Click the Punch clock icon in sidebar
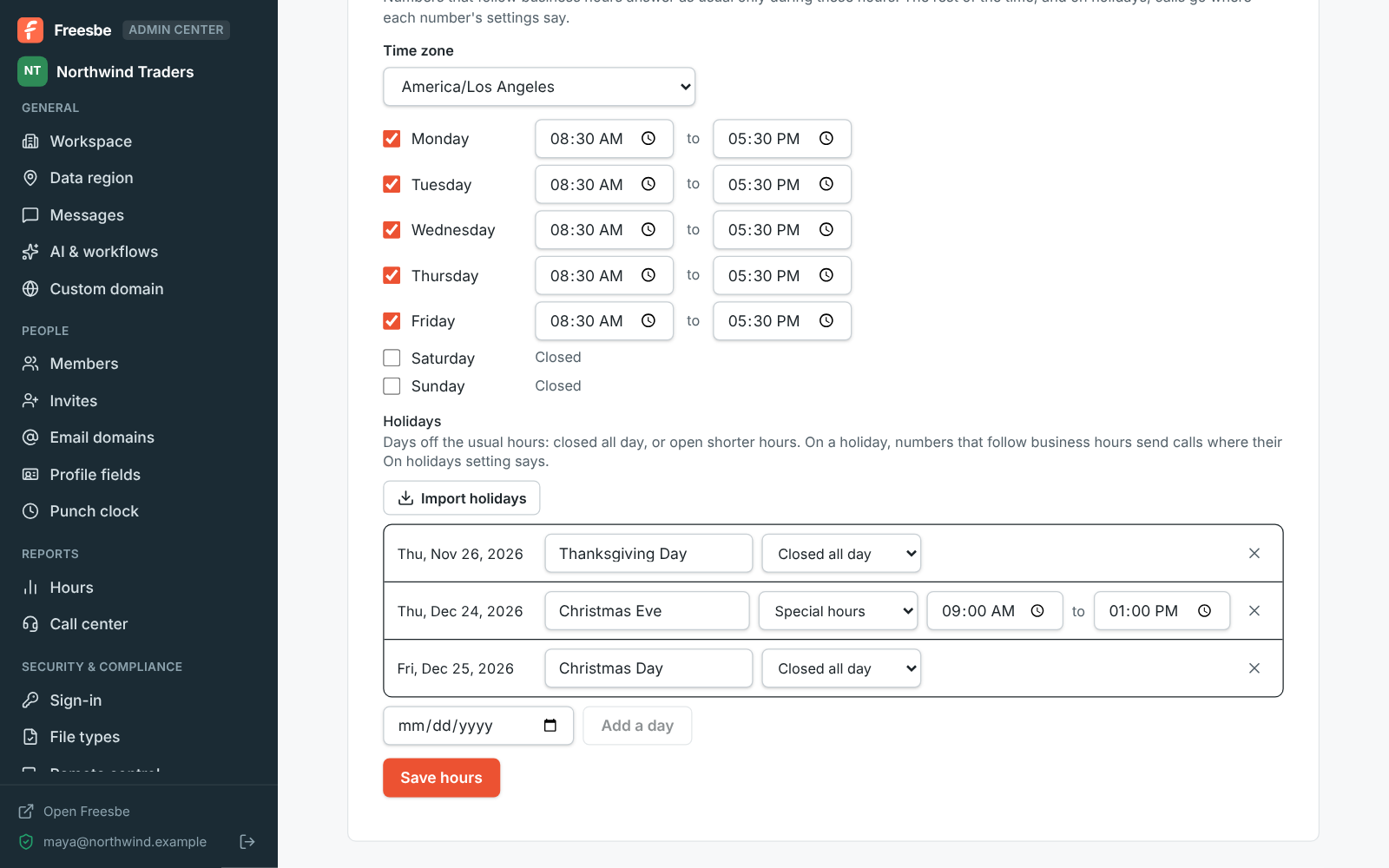Image resolution: width=1389 pixels, height=868 pixels. click(x=30, y=511)
